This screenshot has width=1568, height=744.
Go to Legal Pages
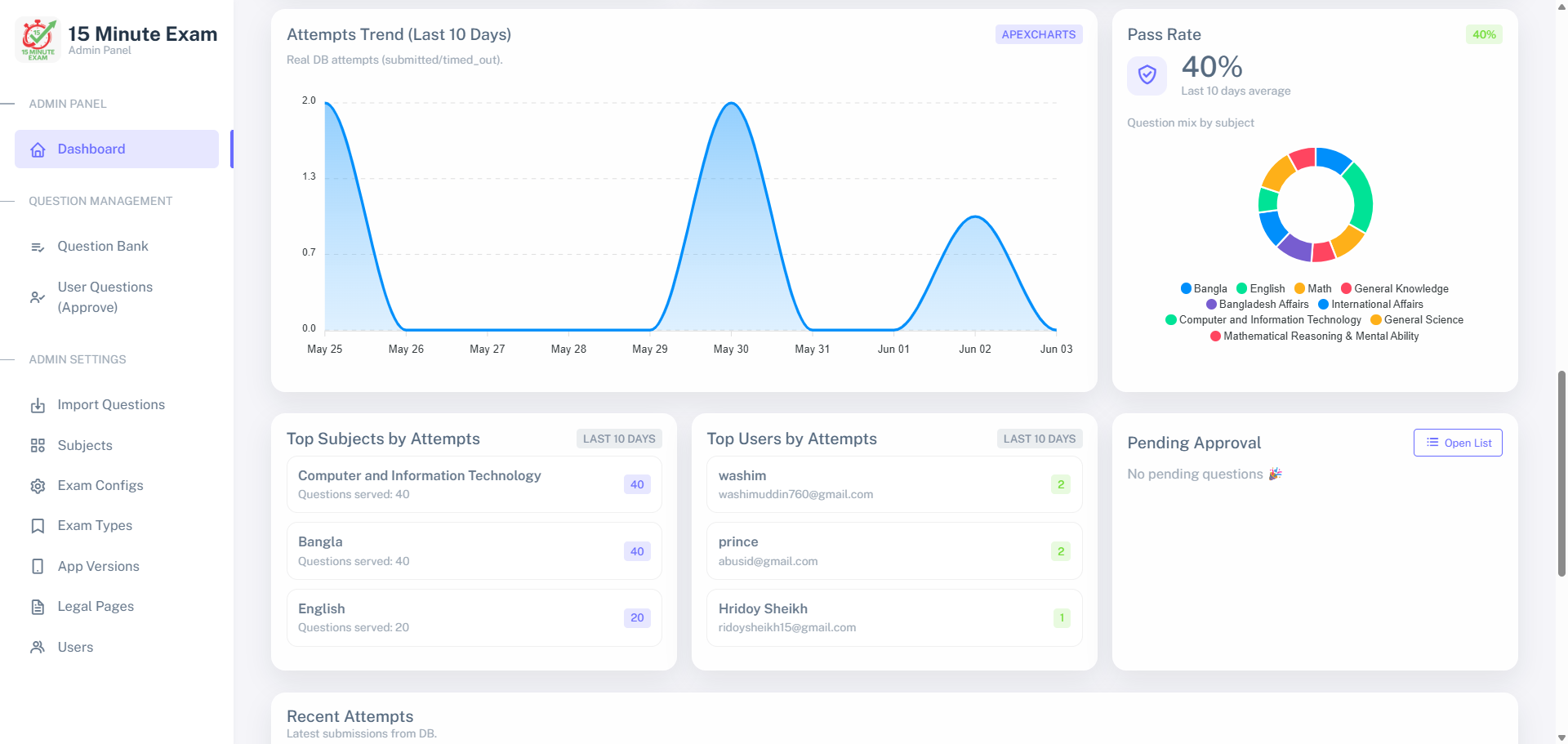tap(117, 607)
